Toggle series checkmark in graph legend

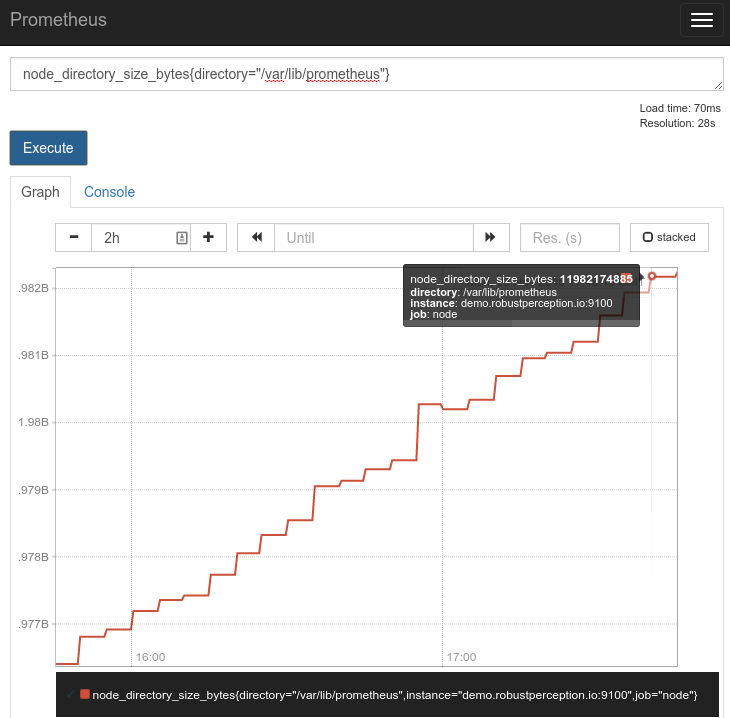tap(70, 694)
